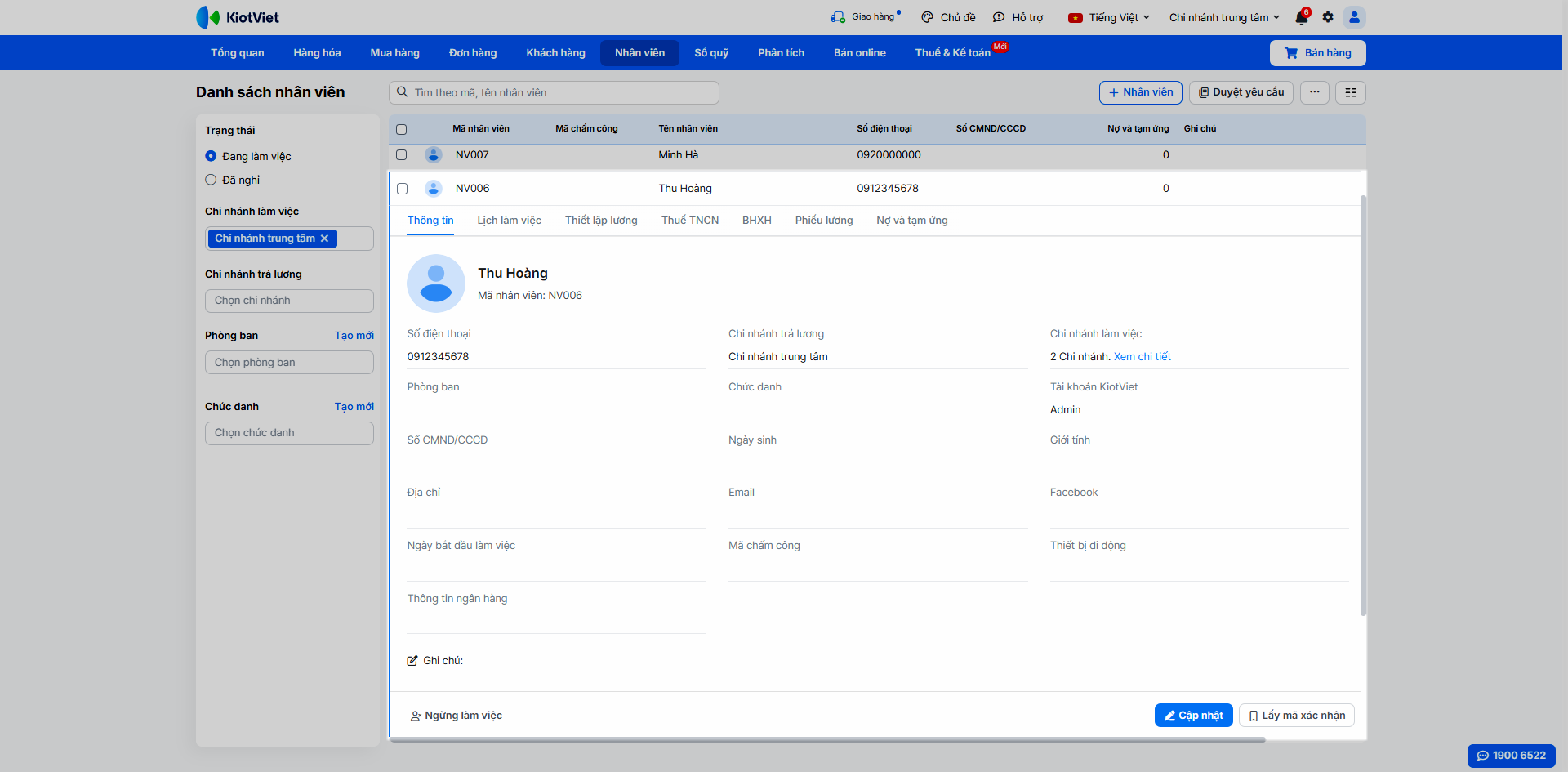Open the Chọn chi nhánh dropdown
The width and height of the screenshot is (1568, 772).
click(x=289, y=301)
